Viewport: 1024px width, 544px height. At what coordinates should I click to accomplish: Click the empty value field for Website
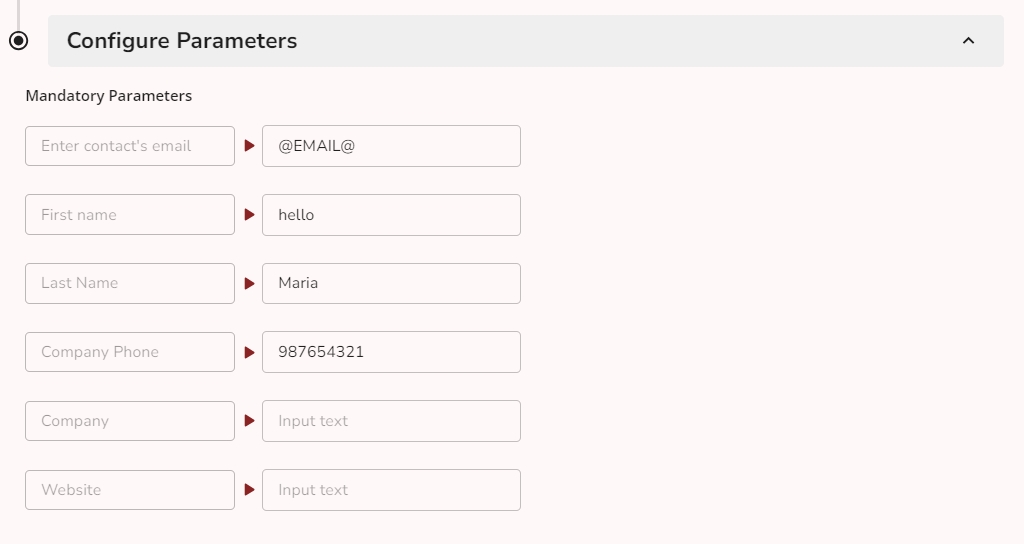[x=391, y=490]
